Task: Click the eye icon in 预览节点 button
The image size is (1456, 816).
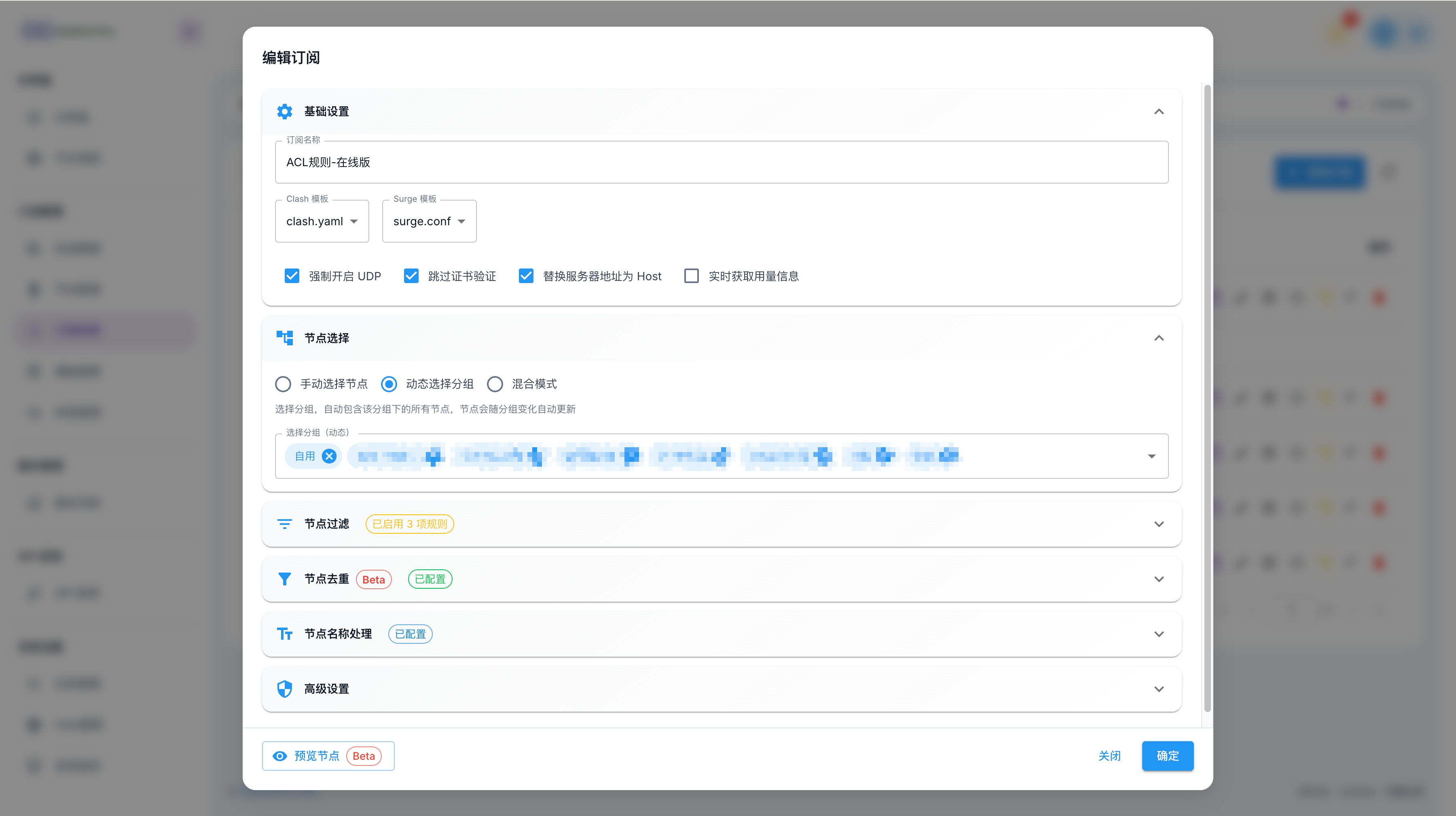Action: 280,756
